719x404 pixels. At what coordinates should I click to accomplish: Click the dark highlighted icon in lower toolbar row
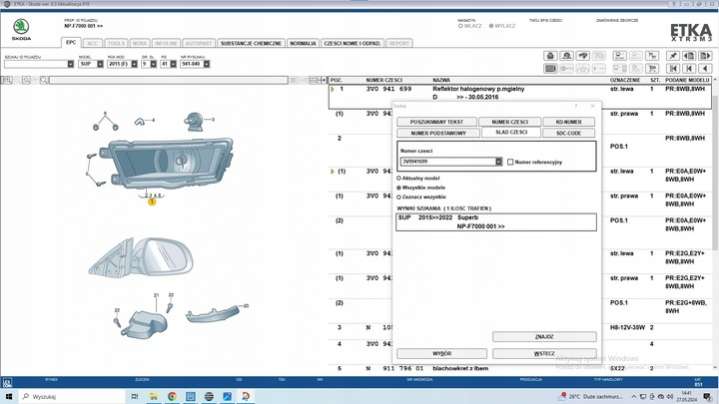tap(550, 68)
